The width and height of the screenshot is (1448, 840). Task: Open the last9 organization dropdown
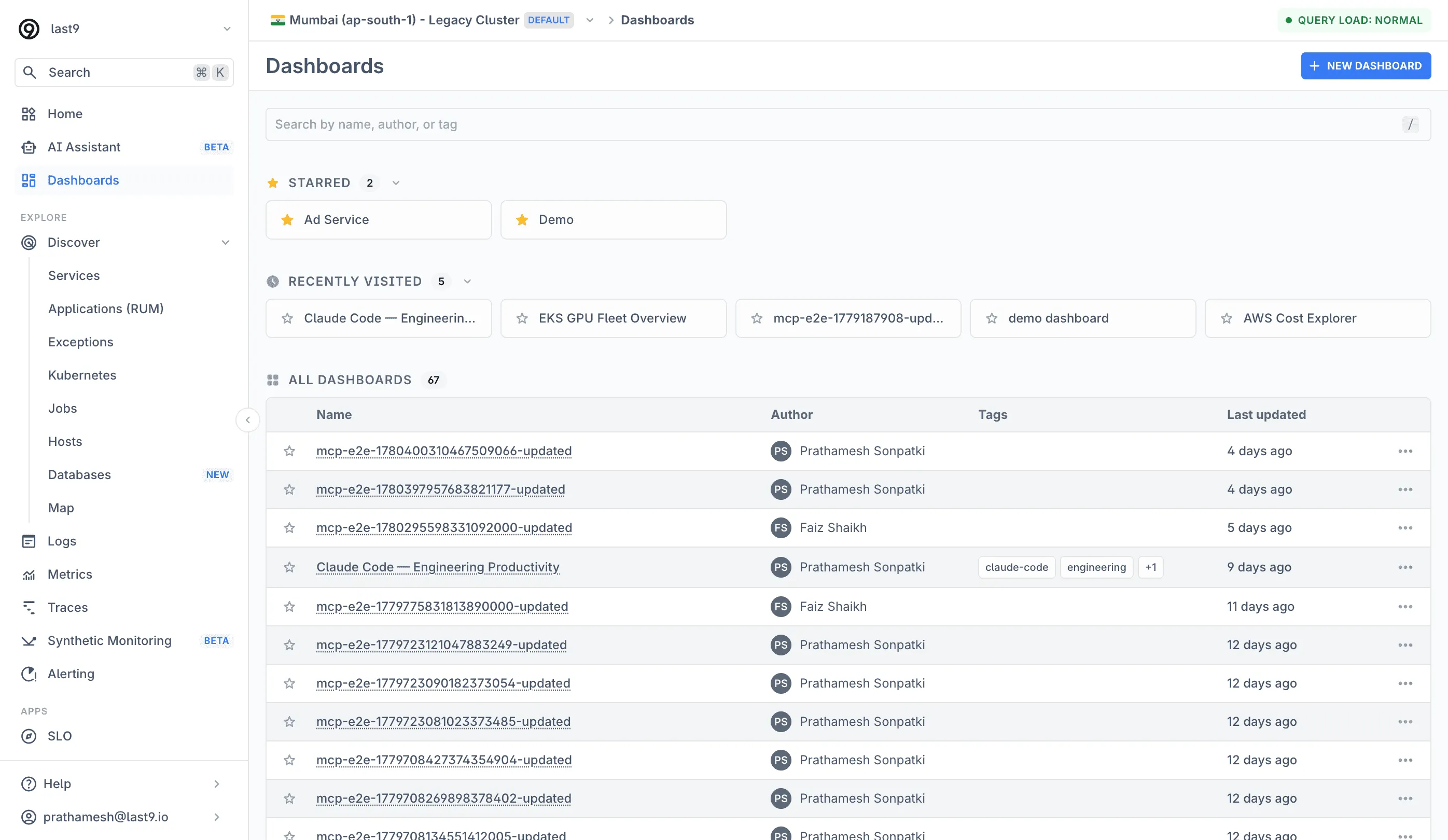(227, 29)
